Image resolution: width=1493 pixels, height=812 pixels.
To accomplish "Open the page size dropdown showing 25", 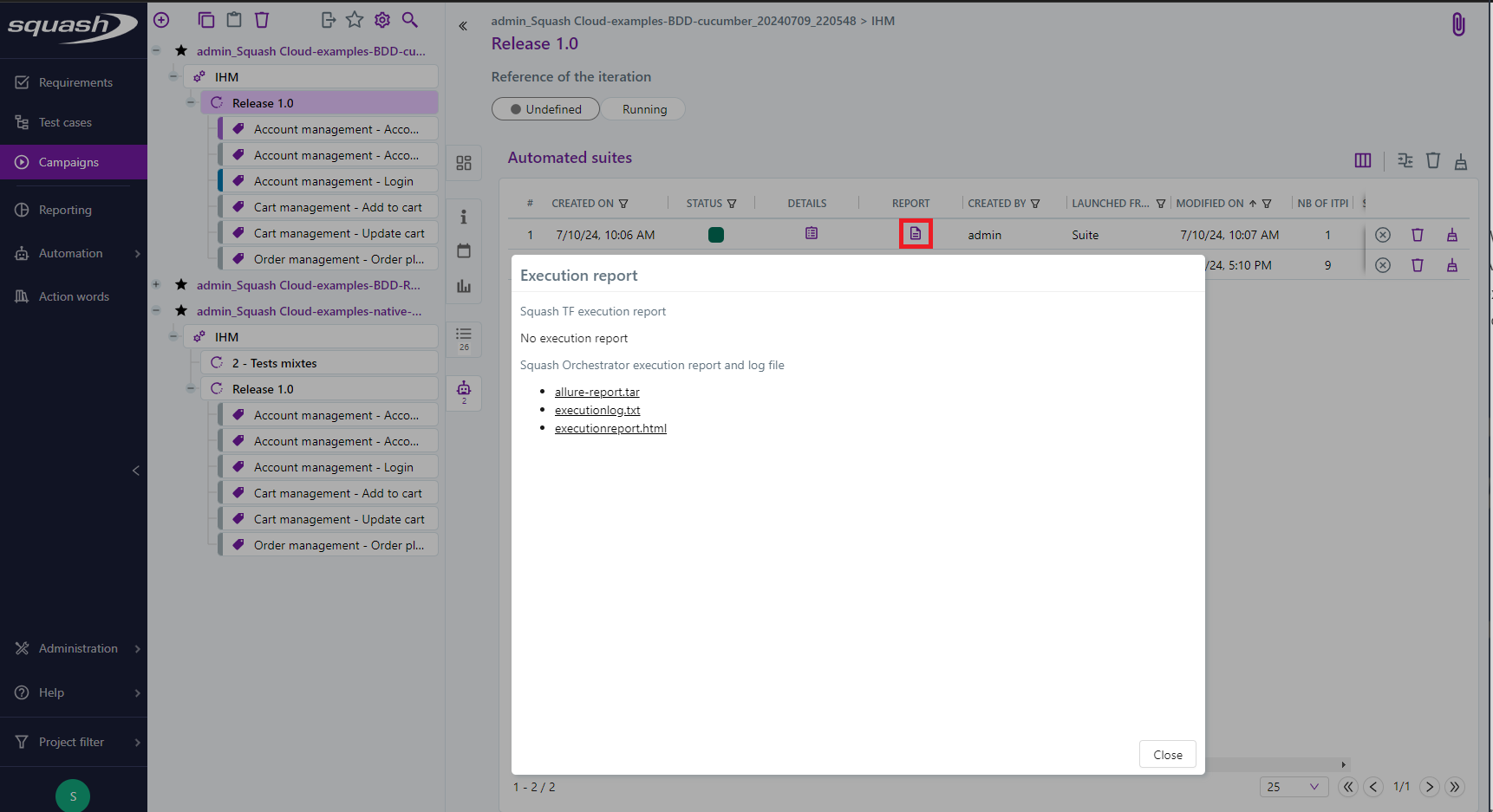I will click(1294, 786).
